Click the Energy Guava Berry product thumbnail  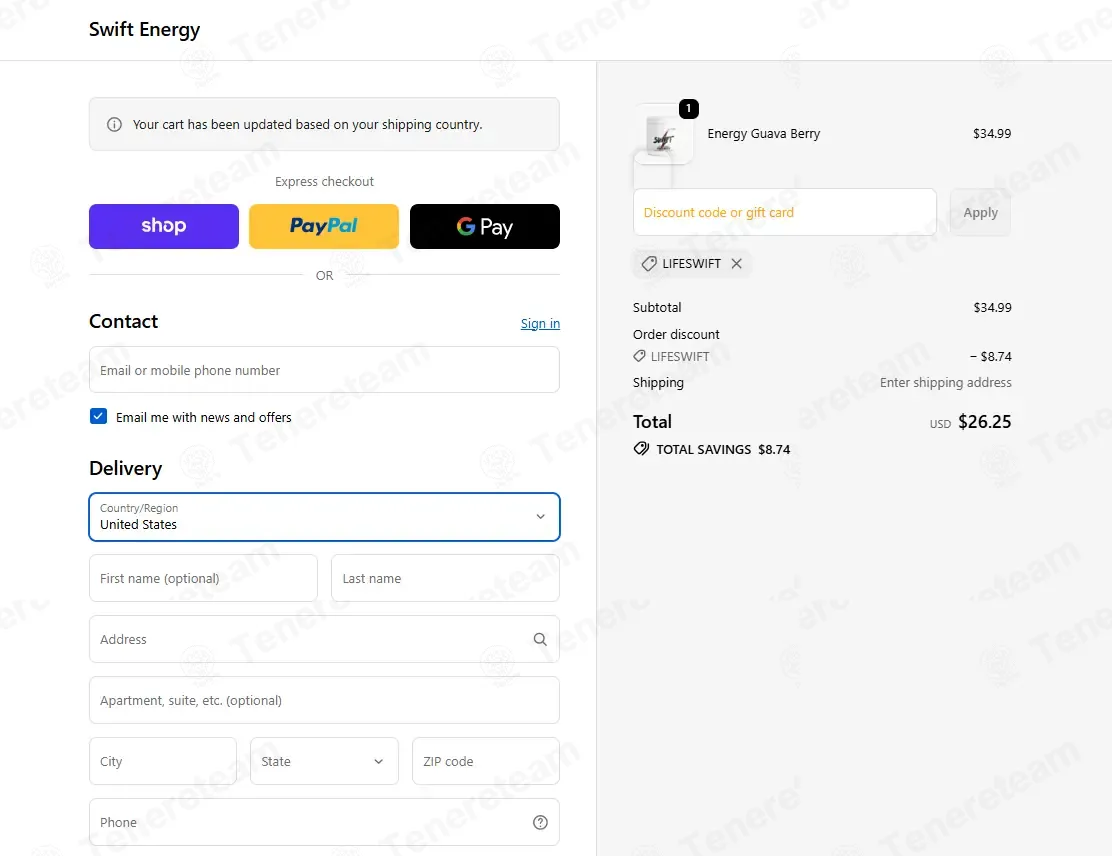point(663,135)
